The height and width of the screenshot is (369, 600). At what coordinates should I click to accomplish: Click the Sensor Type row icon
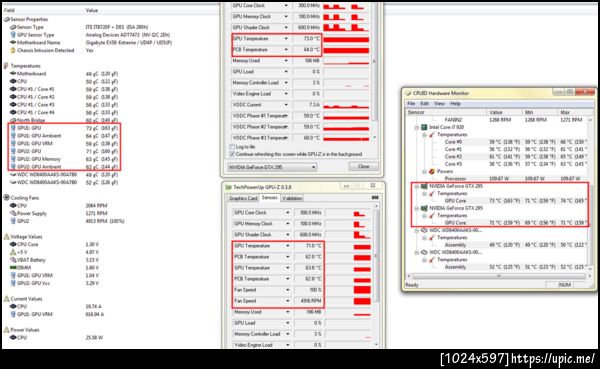pyautogui.click(x=13, y=27)
